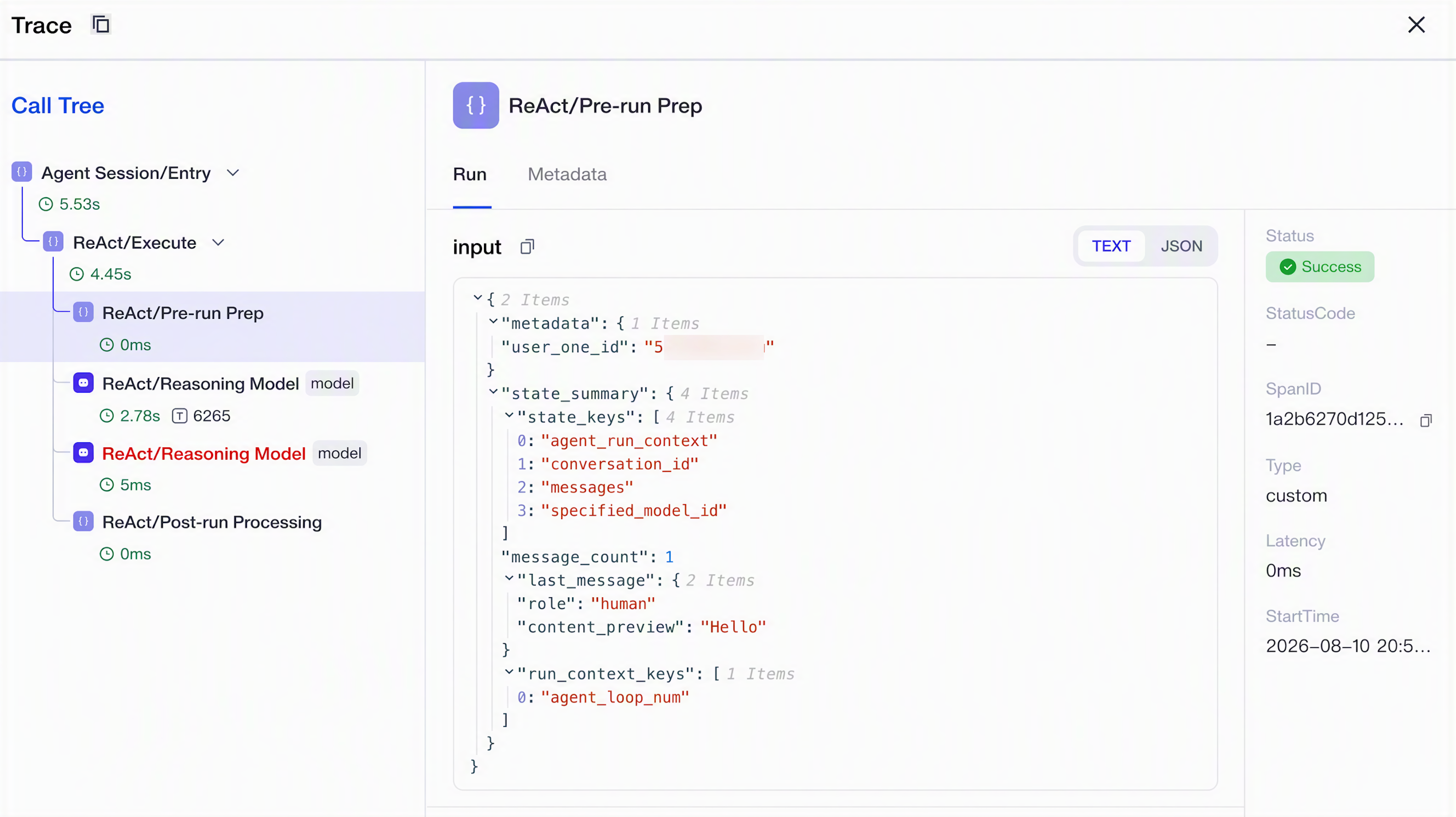Screen dimensions: 1456x817
Task: Close the Trace panel
Action: [1417, 25]
